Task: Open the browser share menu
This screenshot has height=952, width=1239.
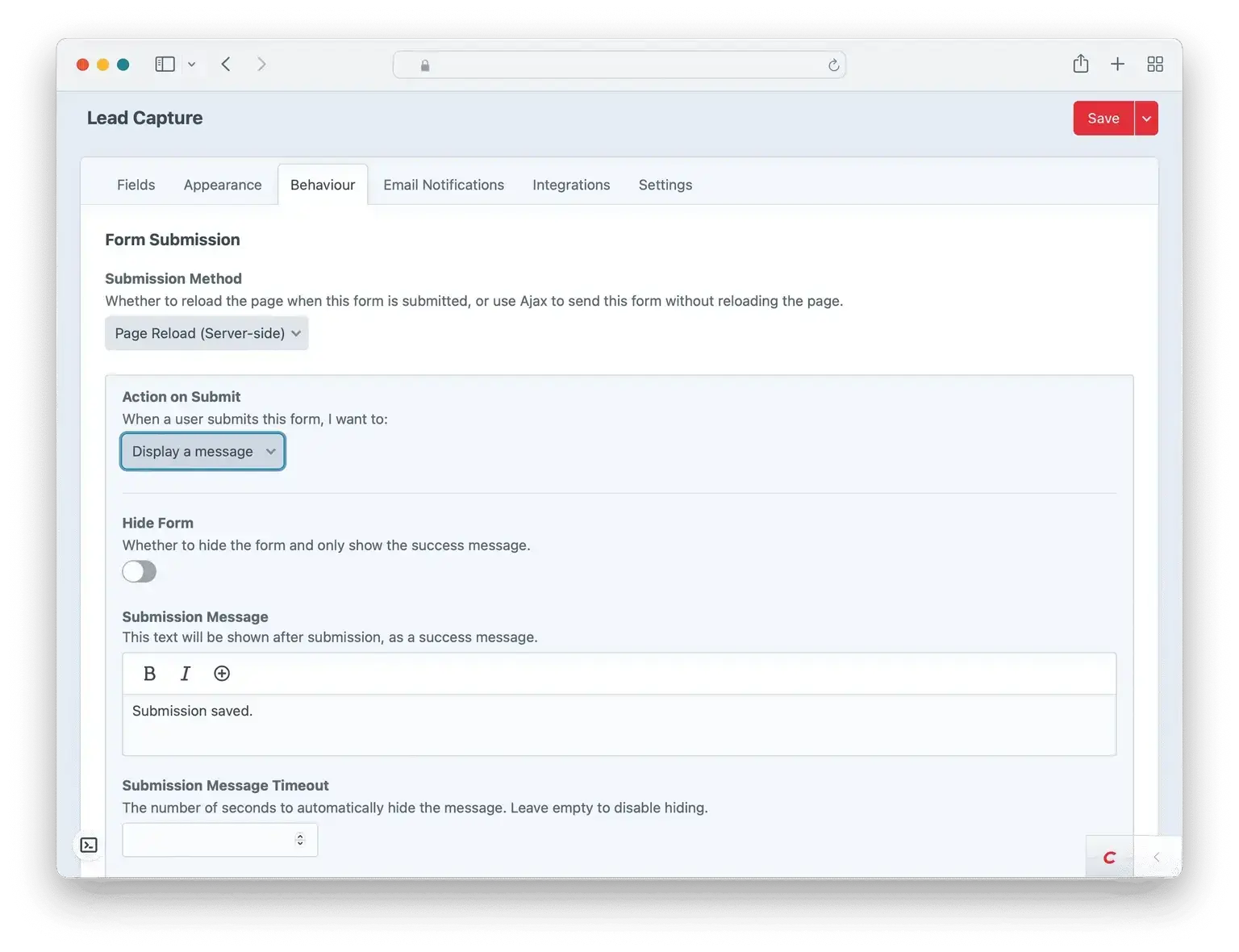Action: pos(1081,64)
